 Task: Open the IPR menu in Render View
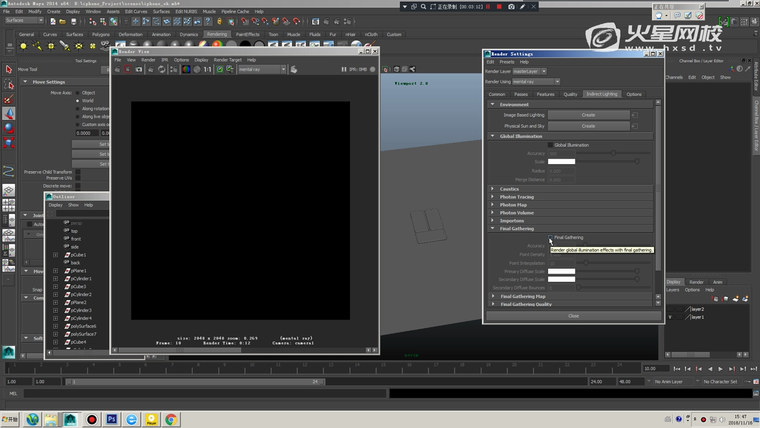[163, 60]
